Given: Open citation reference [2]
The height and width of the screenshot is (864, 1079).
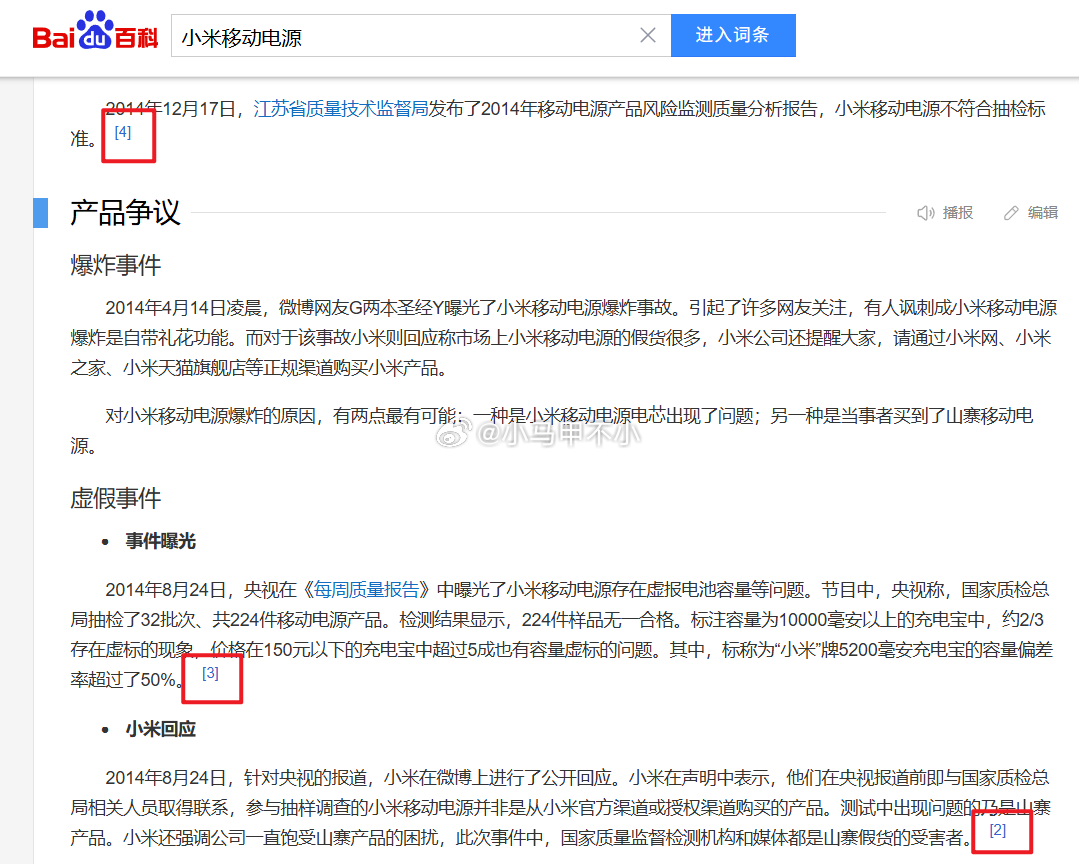Looking at the screenshot, I should [997, 830].
